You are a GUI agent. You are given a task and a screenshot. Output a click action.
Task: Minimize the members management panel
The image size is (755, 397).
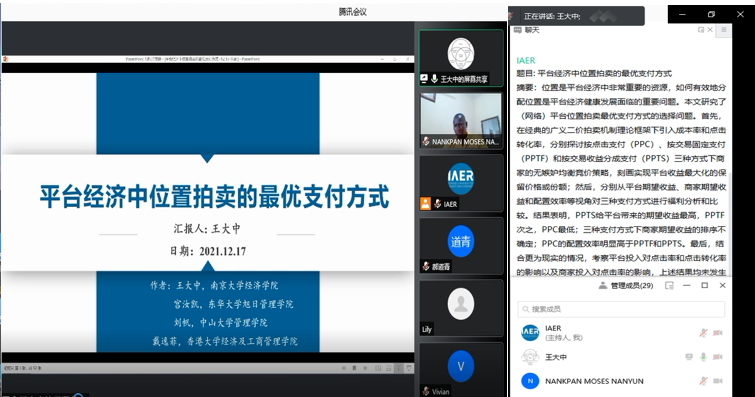click(687, 286)
